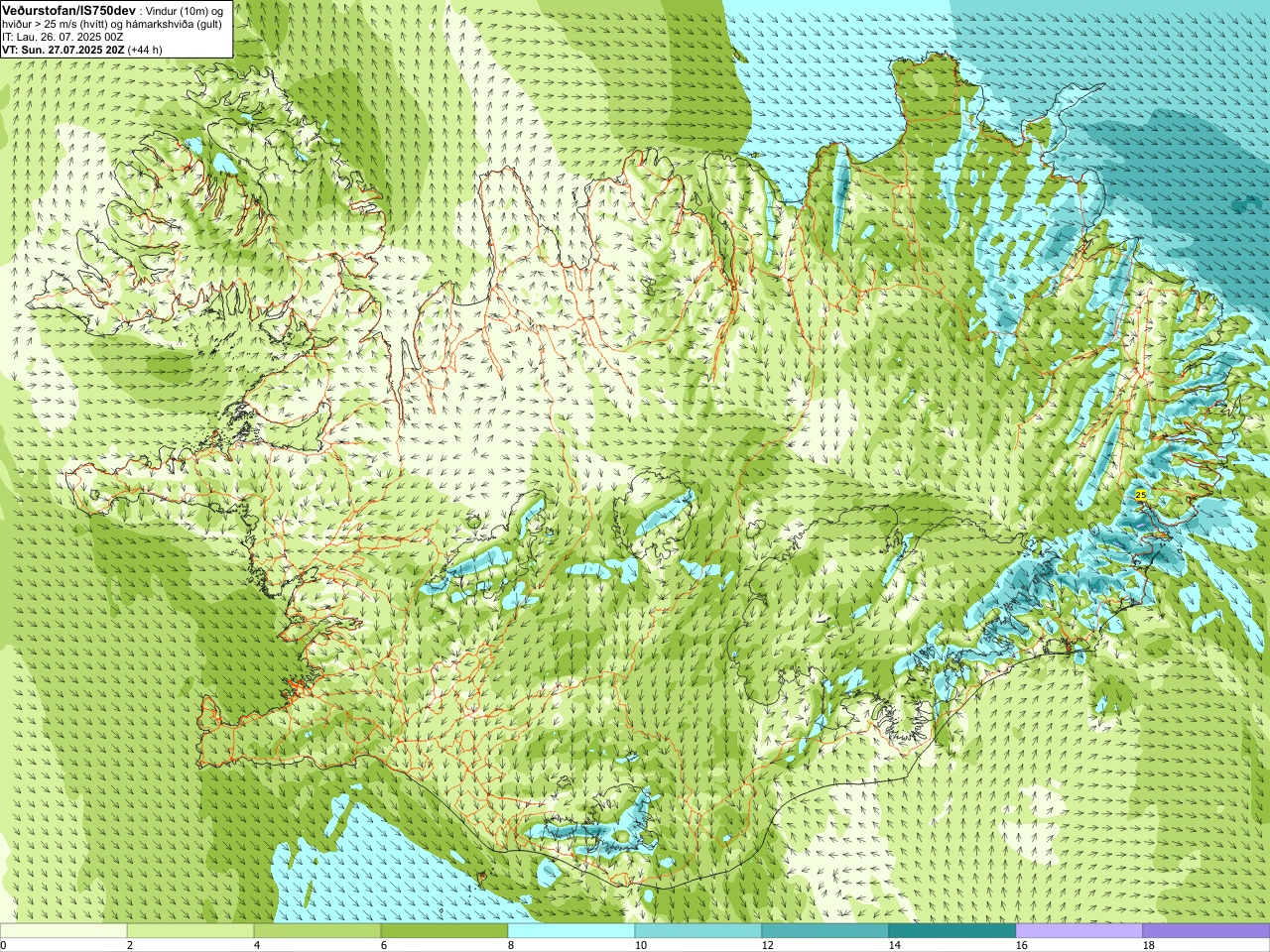This screenshot has width=1270, height=952.
Task: Click the cyan 10–12 m/s legend swatch
Action: point(698,931)
